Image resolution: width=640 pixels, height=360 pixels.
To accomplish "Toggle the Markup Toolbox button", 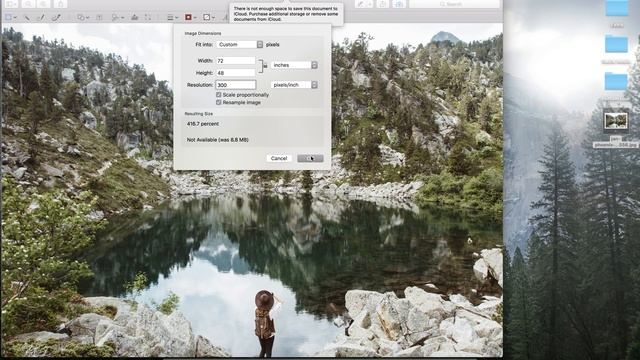I will pyautogui.click(x=399, y=4).
